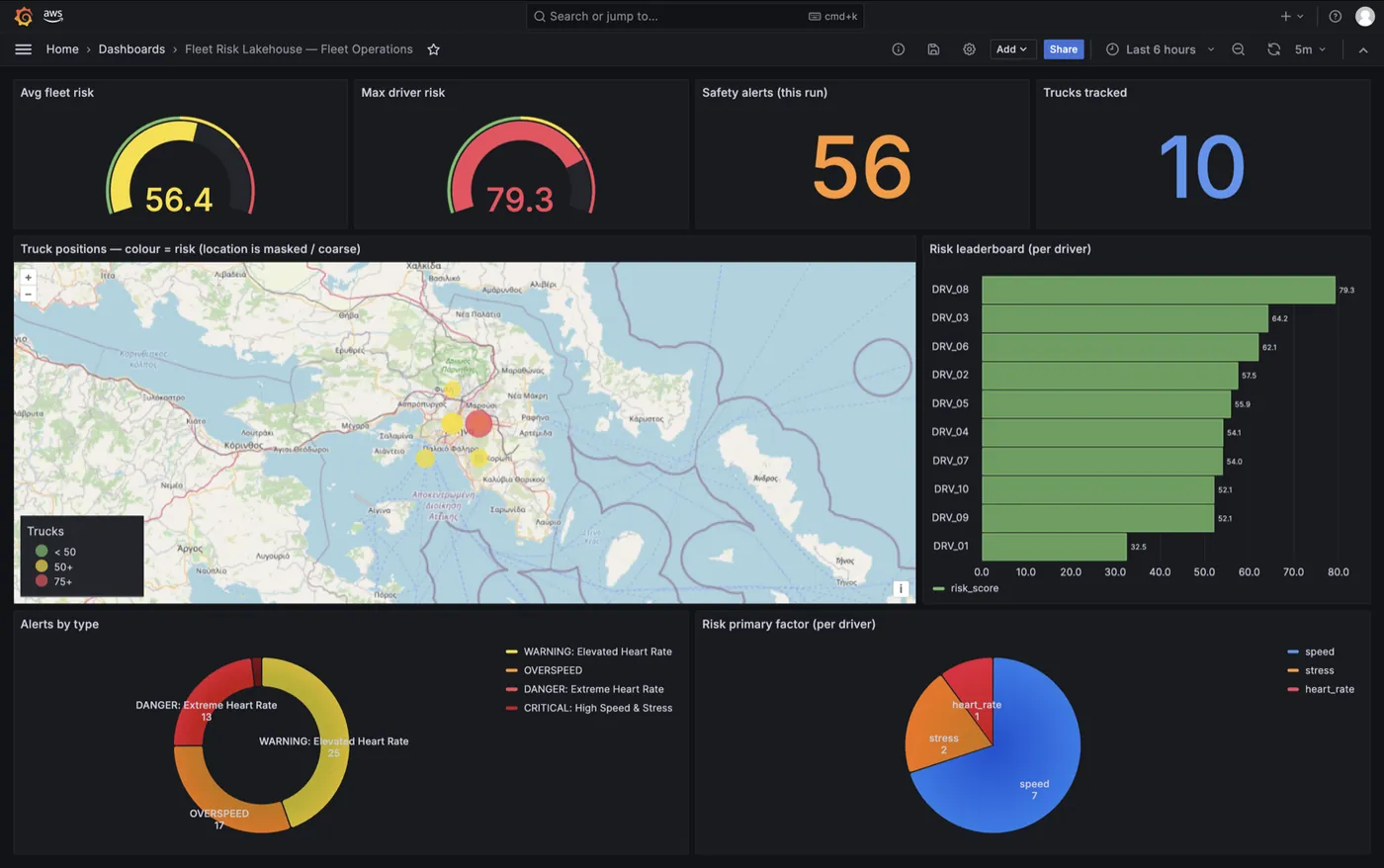1384x868 pixels.
Task: Open Alerts by type panel title
Action: 59,625
